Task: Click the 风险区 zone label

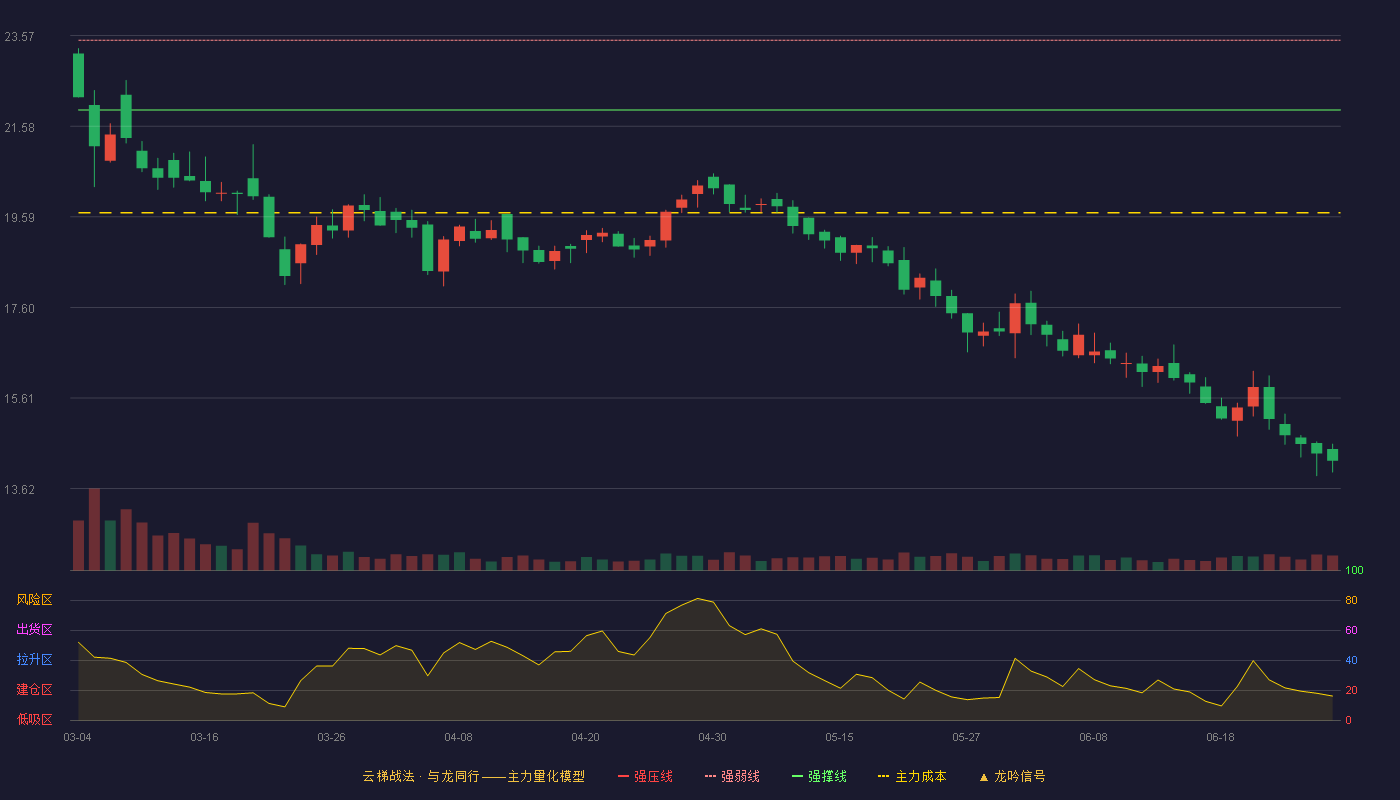Action: click(x=34, y=600)
